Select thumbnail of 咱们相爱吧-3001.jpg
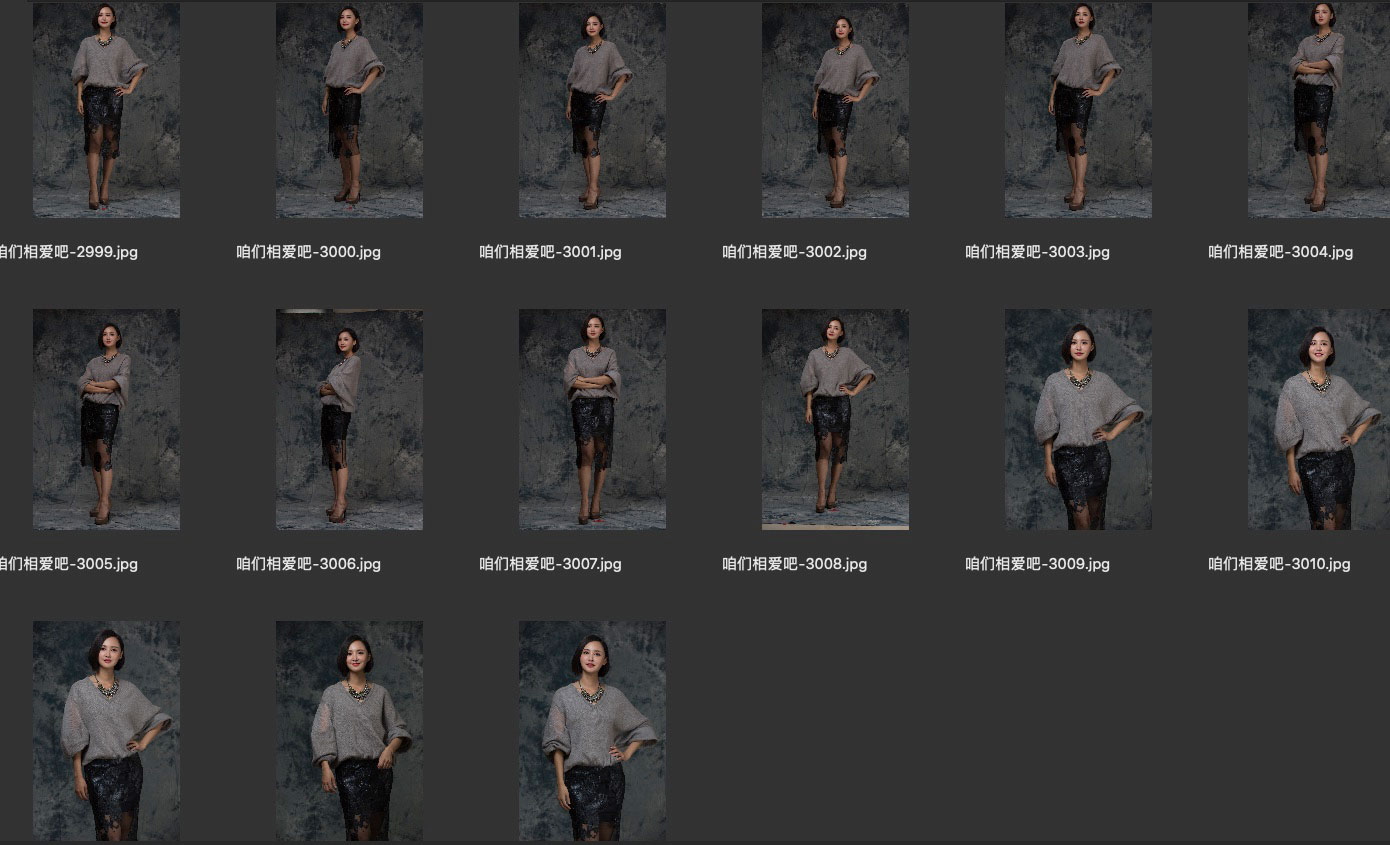 click(x=592, y=110)
